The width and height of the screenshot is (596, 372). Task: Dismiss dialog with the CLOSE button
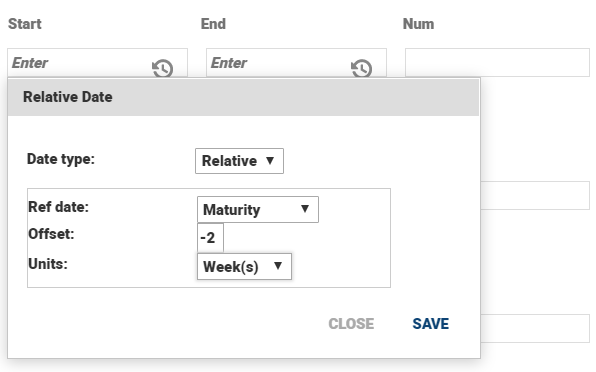pyautogui.click(x=351, y=324)
